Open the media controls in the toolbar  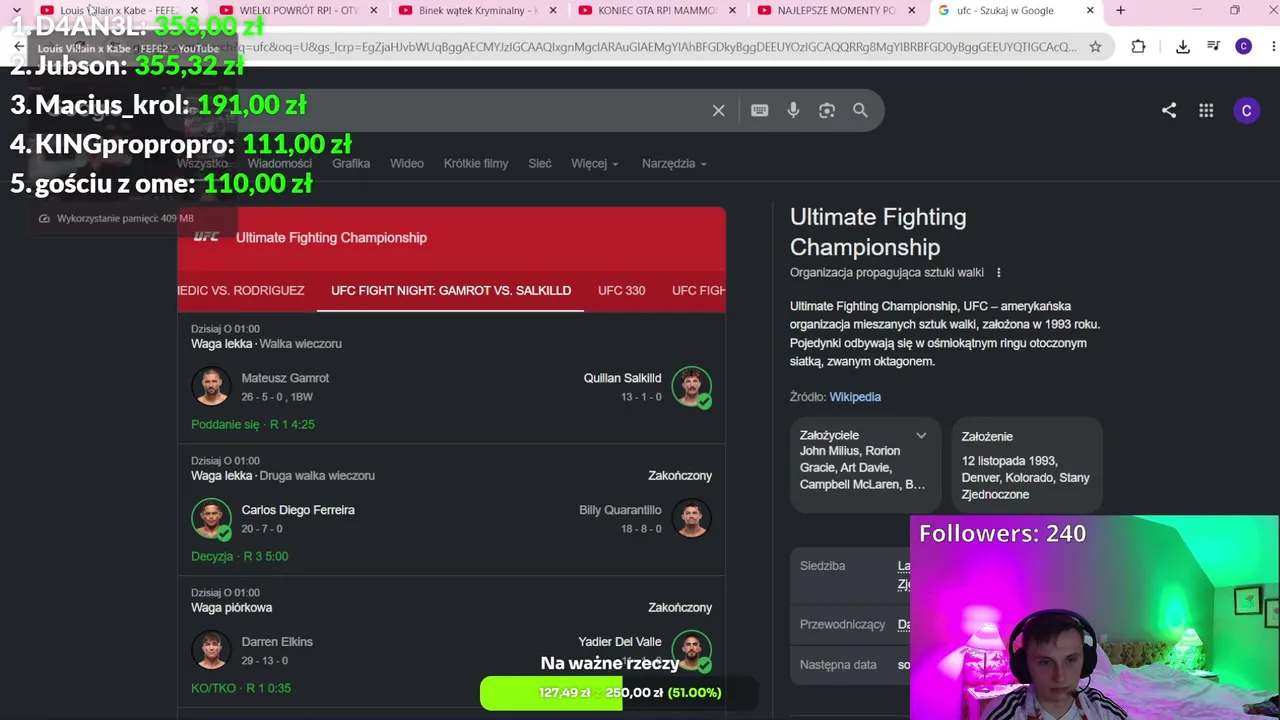1213,46
